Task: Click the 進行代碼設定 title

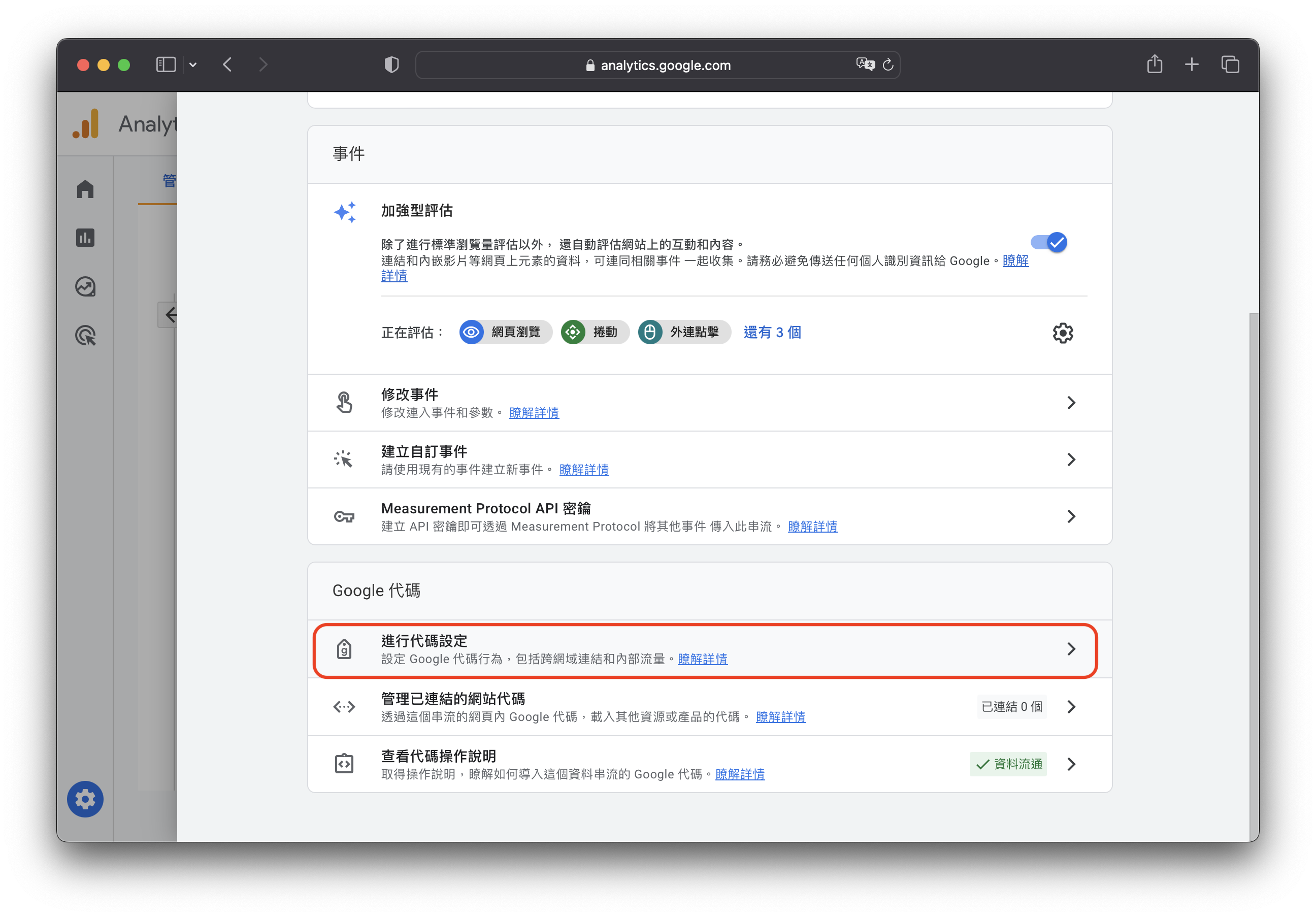Action: 423,640
